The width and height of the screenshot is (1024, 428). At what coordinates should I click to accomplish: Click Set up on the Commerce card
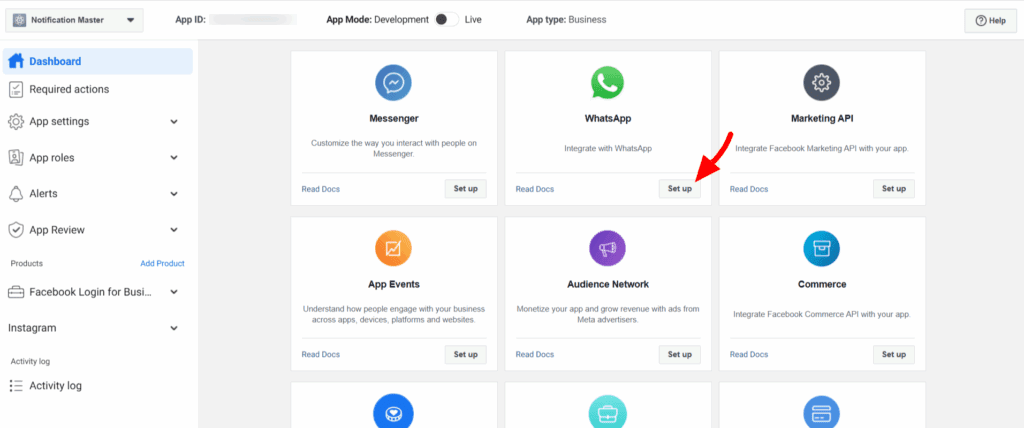pos(894,355)
